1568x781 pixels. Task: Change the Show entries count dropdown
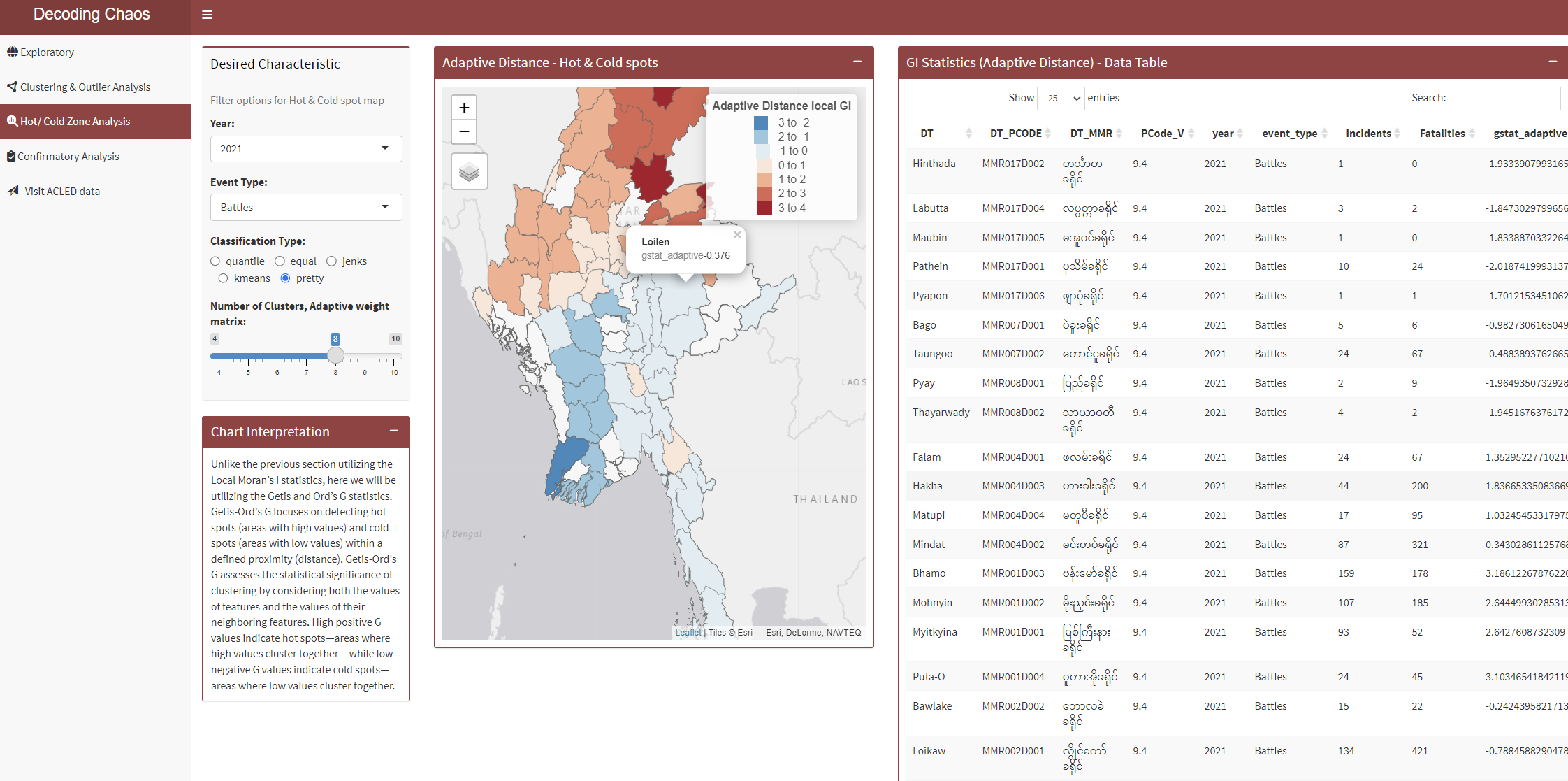[1061, 99]
